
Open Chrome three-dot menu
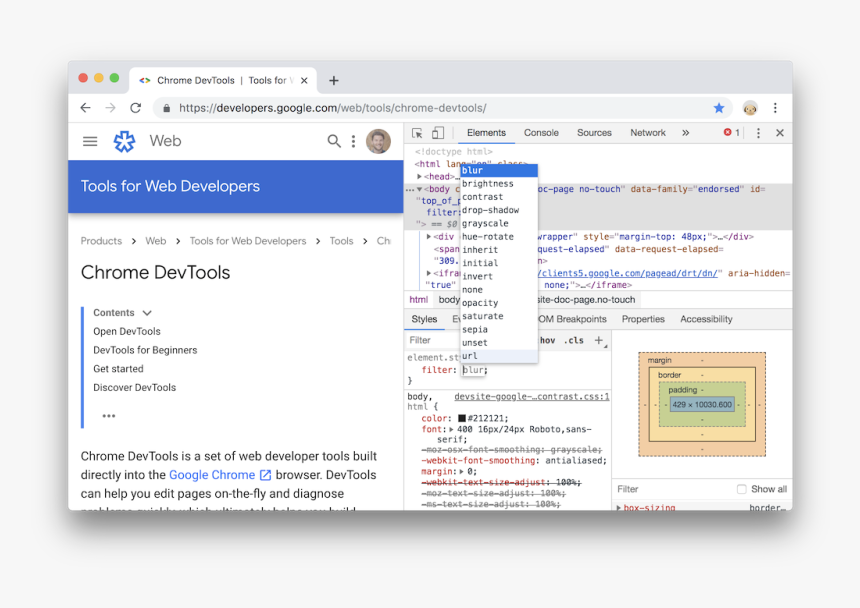click(x=775, y=108)
